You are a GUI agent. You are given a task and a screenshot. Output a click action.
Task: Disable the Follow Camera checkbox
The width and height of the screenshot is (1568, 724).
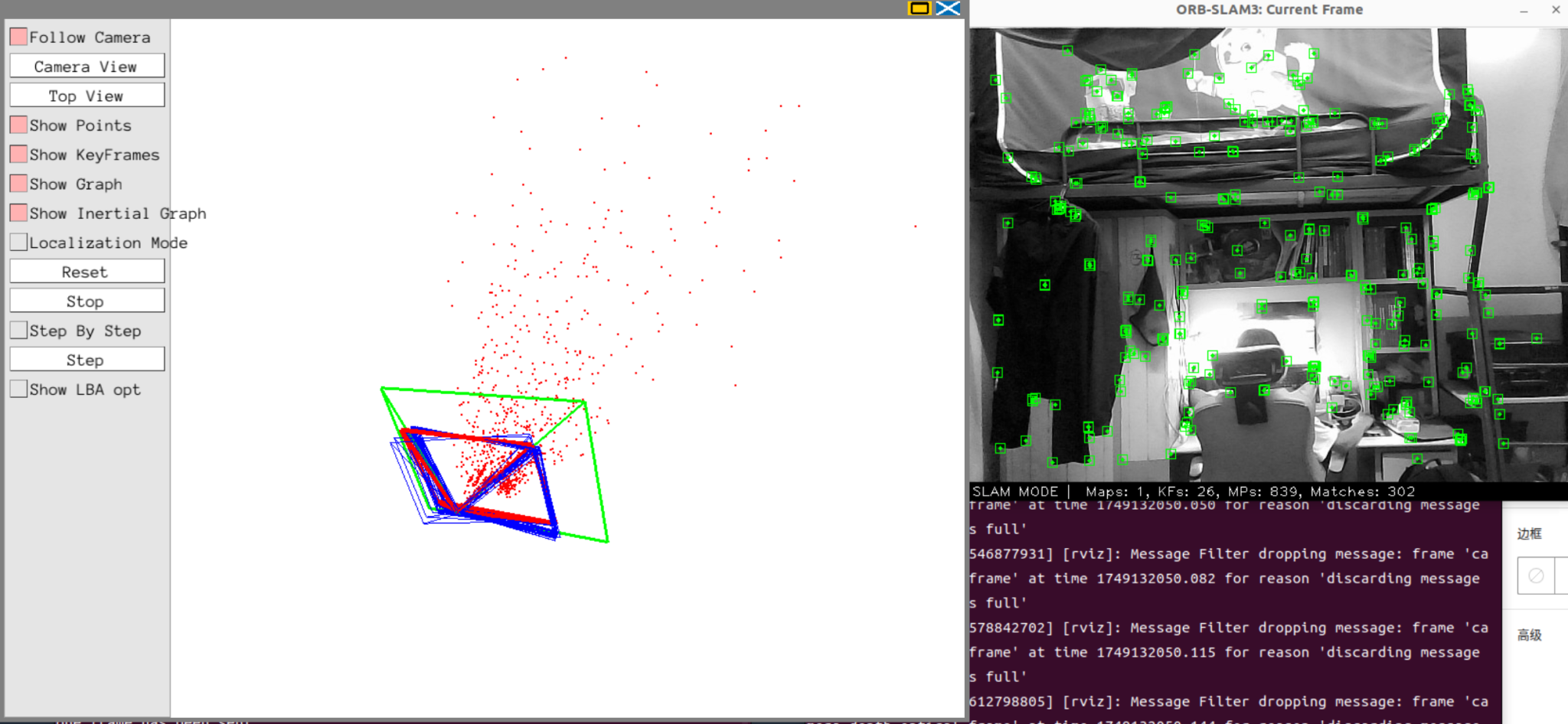click(x=19, y=37)
